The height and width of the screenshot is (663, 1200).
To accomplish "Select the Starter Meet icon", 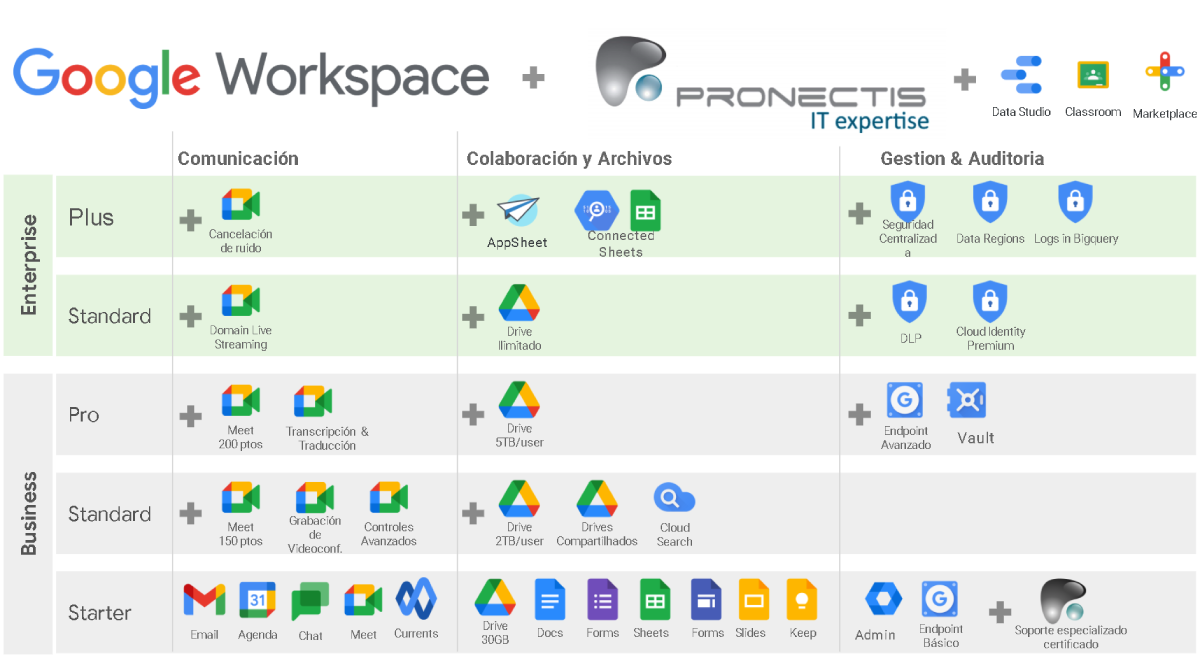I will [363, 600].
